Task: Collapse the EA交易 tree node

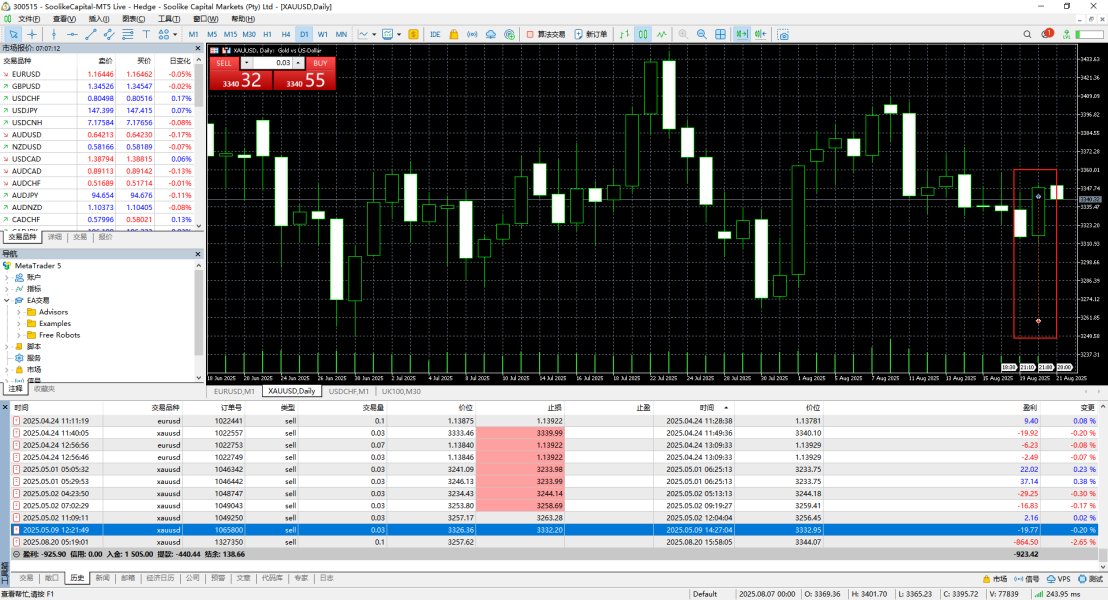Action: (7, 300)
